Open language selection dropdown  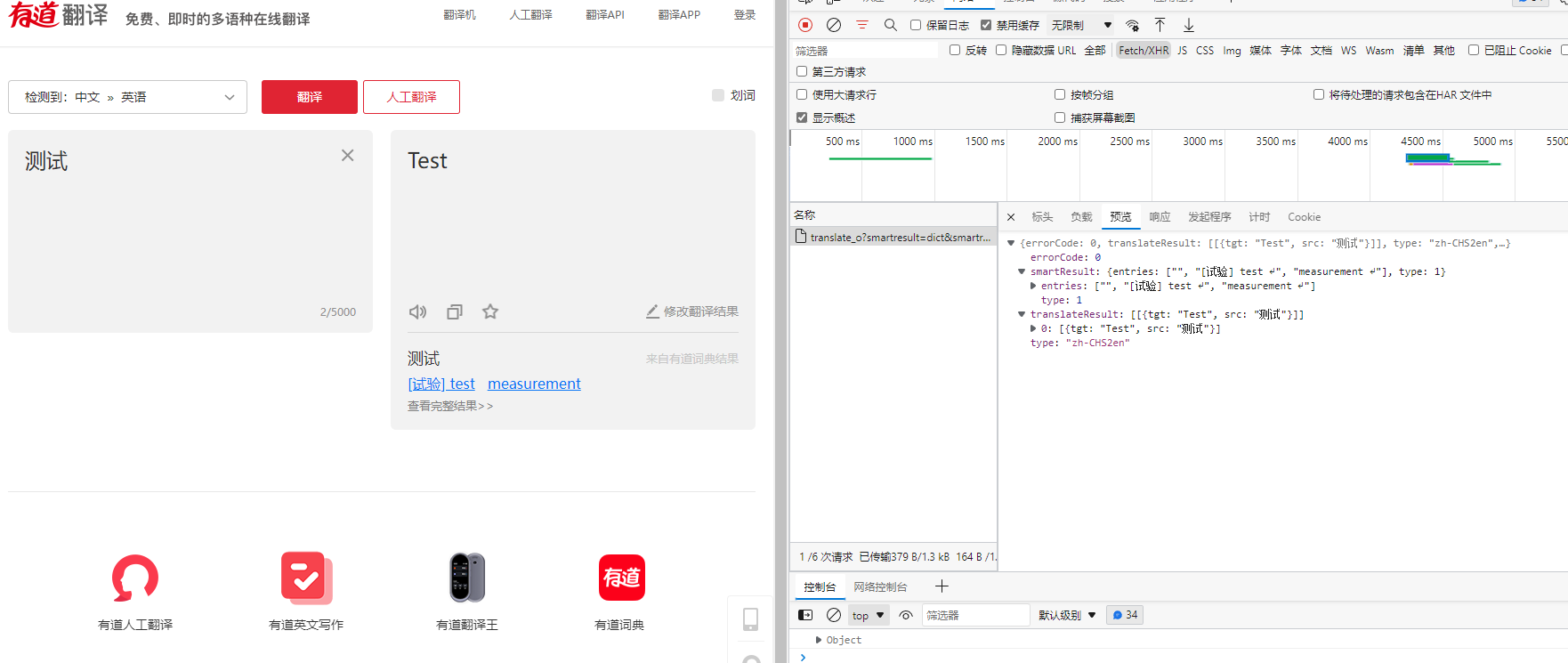tap(128, 97)
